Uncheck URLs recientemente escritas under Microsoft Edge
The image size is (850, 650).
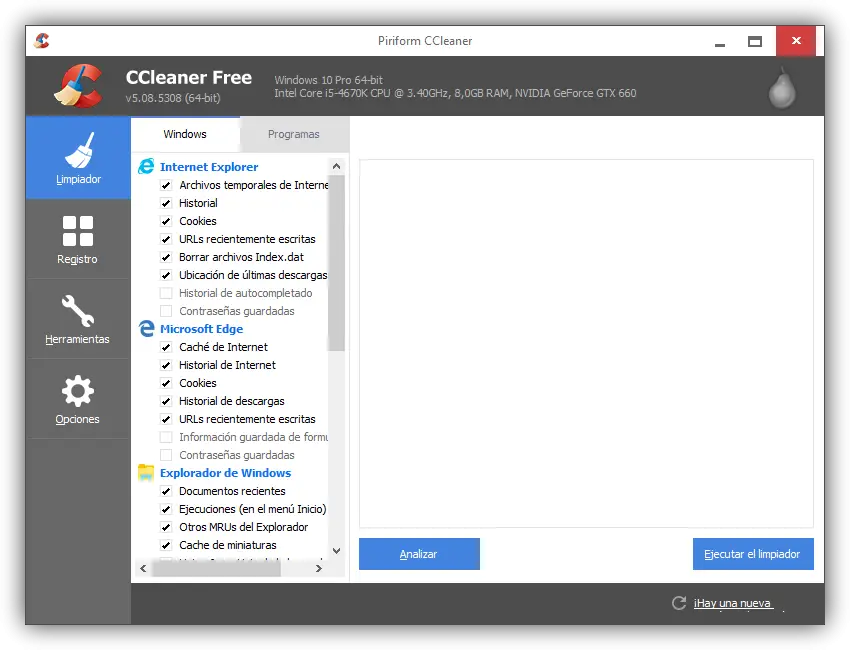coord(166,419)
